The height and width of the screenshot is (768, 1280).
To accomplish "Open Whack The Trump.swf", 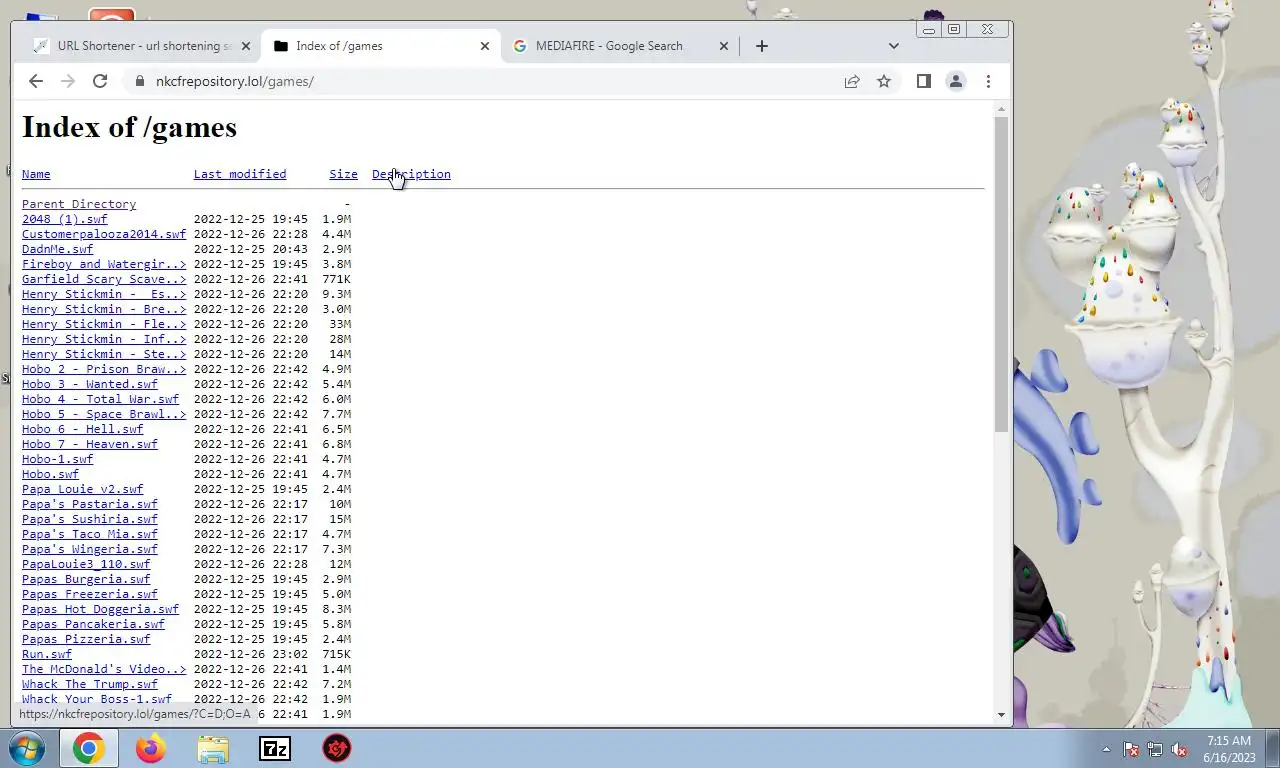I will point(90,684).
